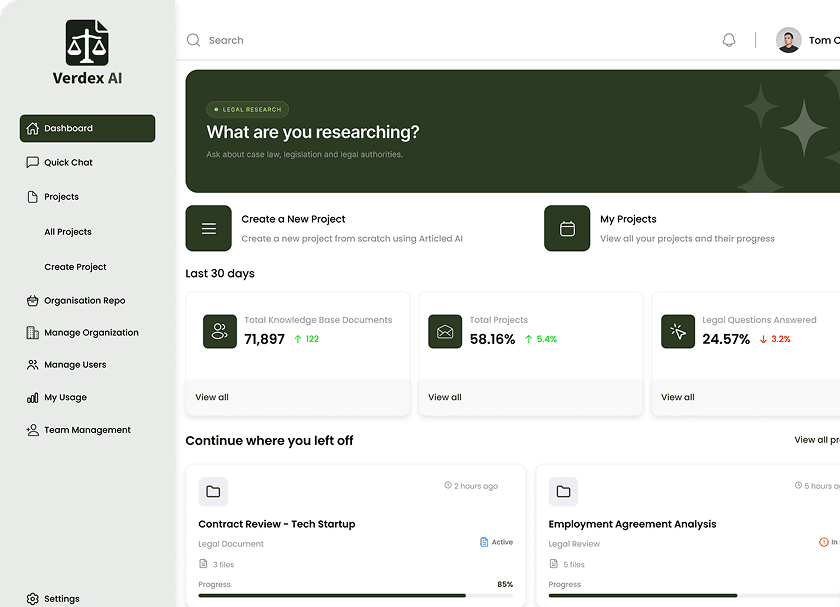Click Employment Agreement Analysis folder icon
840x607 pixels.
pos(564,492)
